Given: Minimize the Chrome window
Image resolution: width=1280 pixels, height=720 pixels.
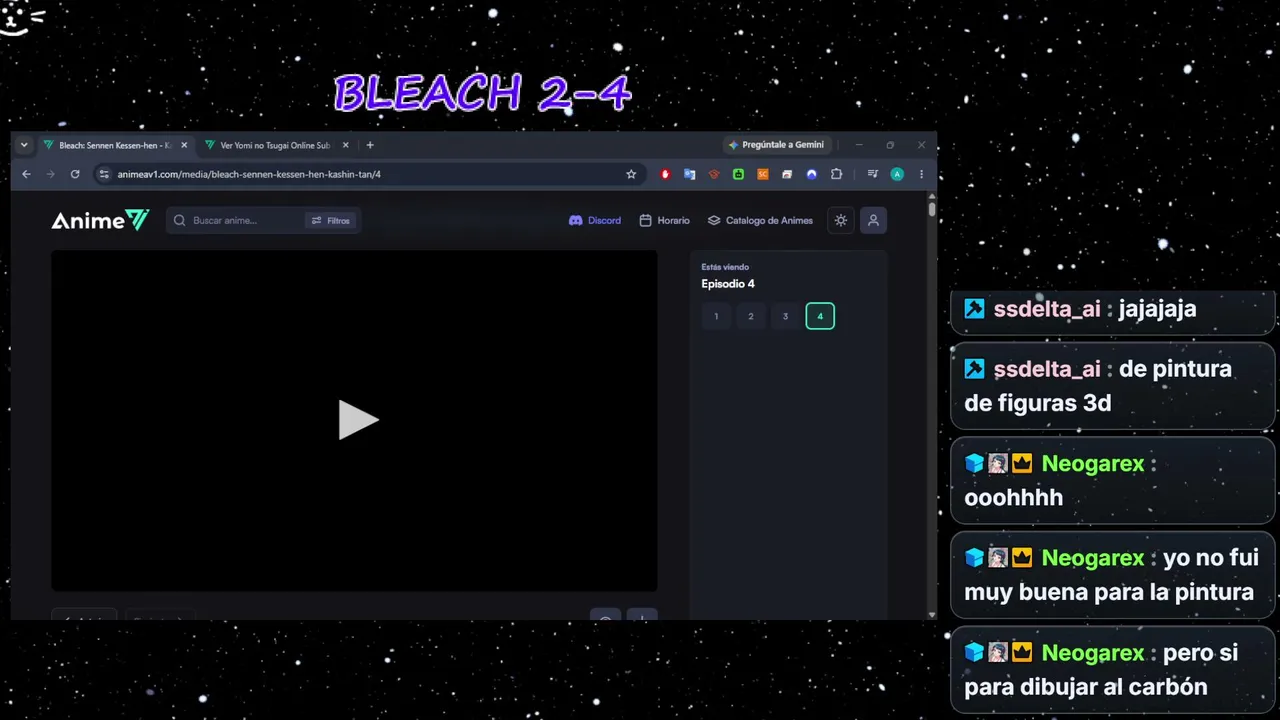Looking at the screenshot, I should coord(861,145).
